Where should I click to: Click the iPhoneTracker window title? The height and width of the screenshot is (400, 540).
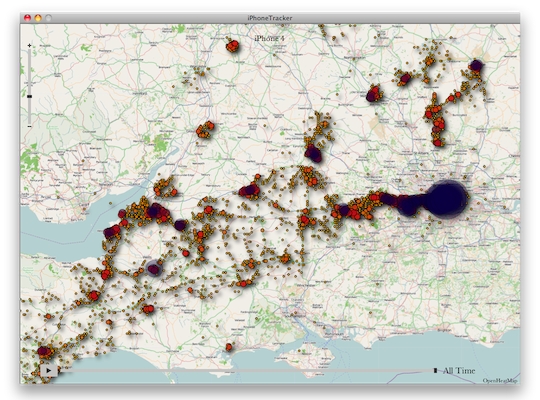coord(270,18)
